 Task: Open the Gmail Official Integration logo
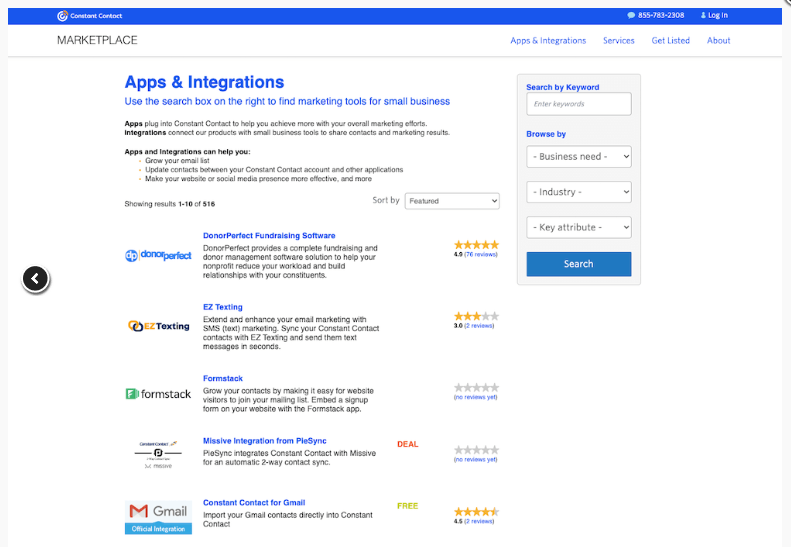158,518
